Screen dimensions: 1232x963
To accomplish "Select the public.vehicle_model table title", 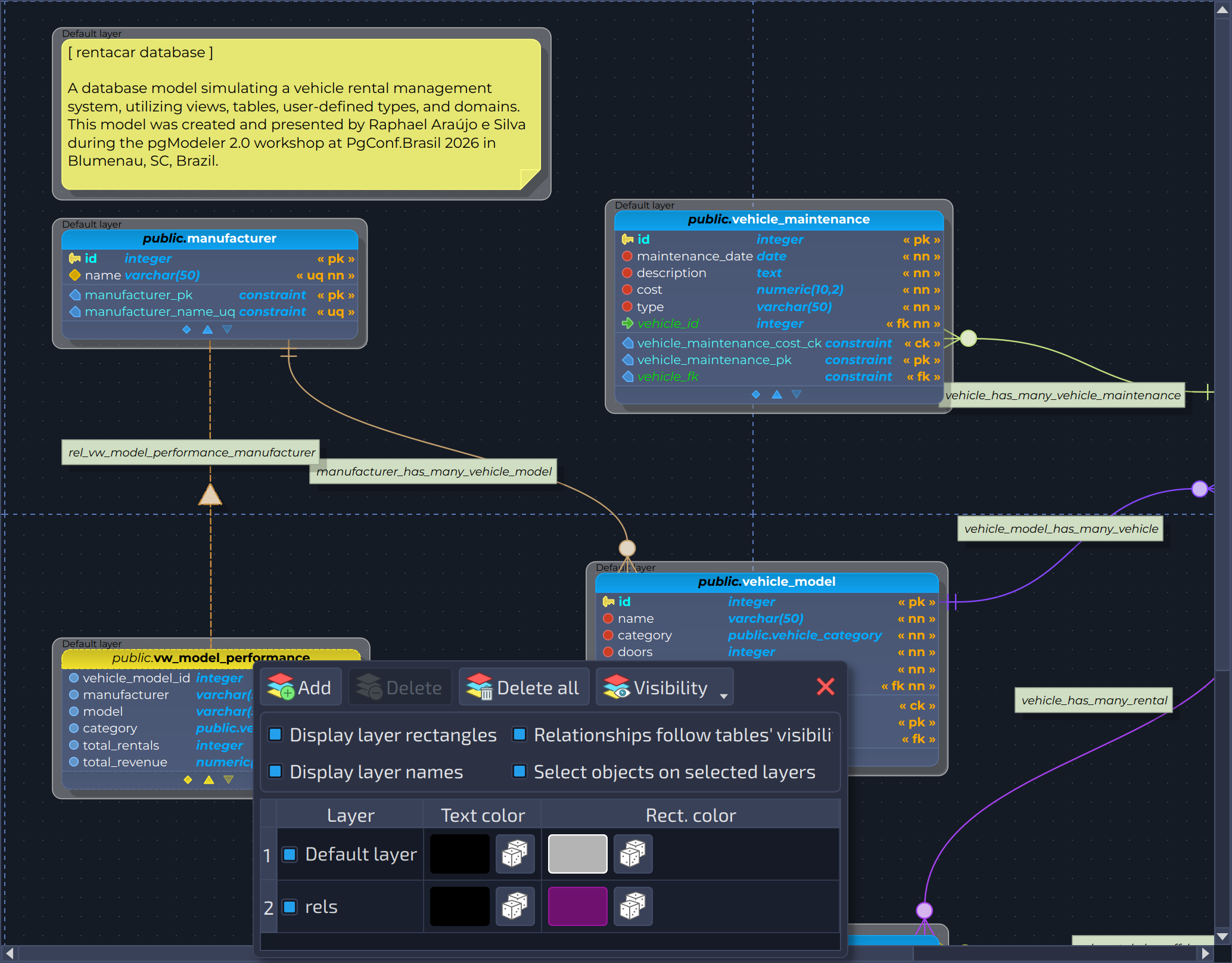I will point(767,582).
